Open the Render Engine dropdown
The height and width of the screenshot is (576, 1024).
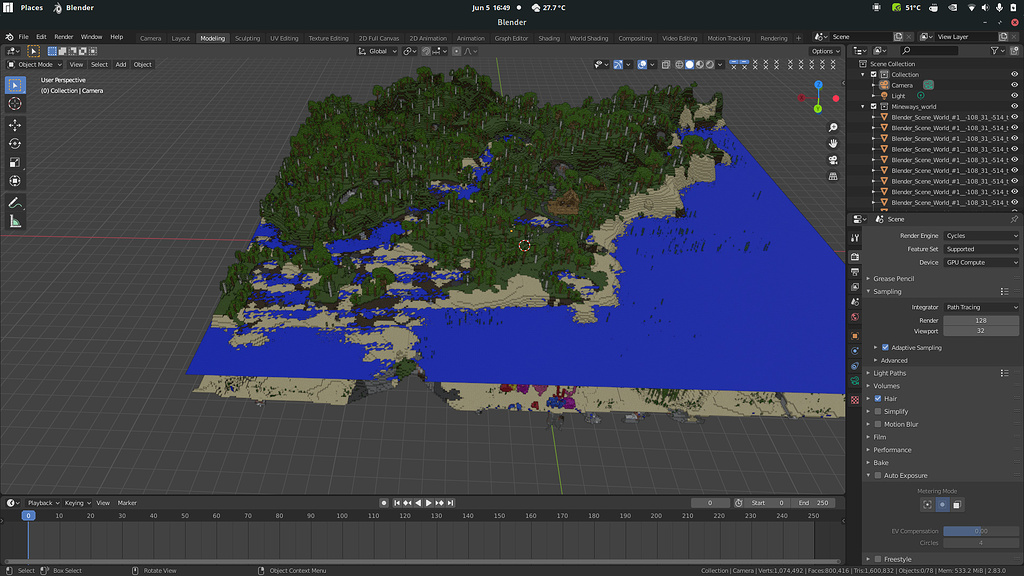pos(981,236)
